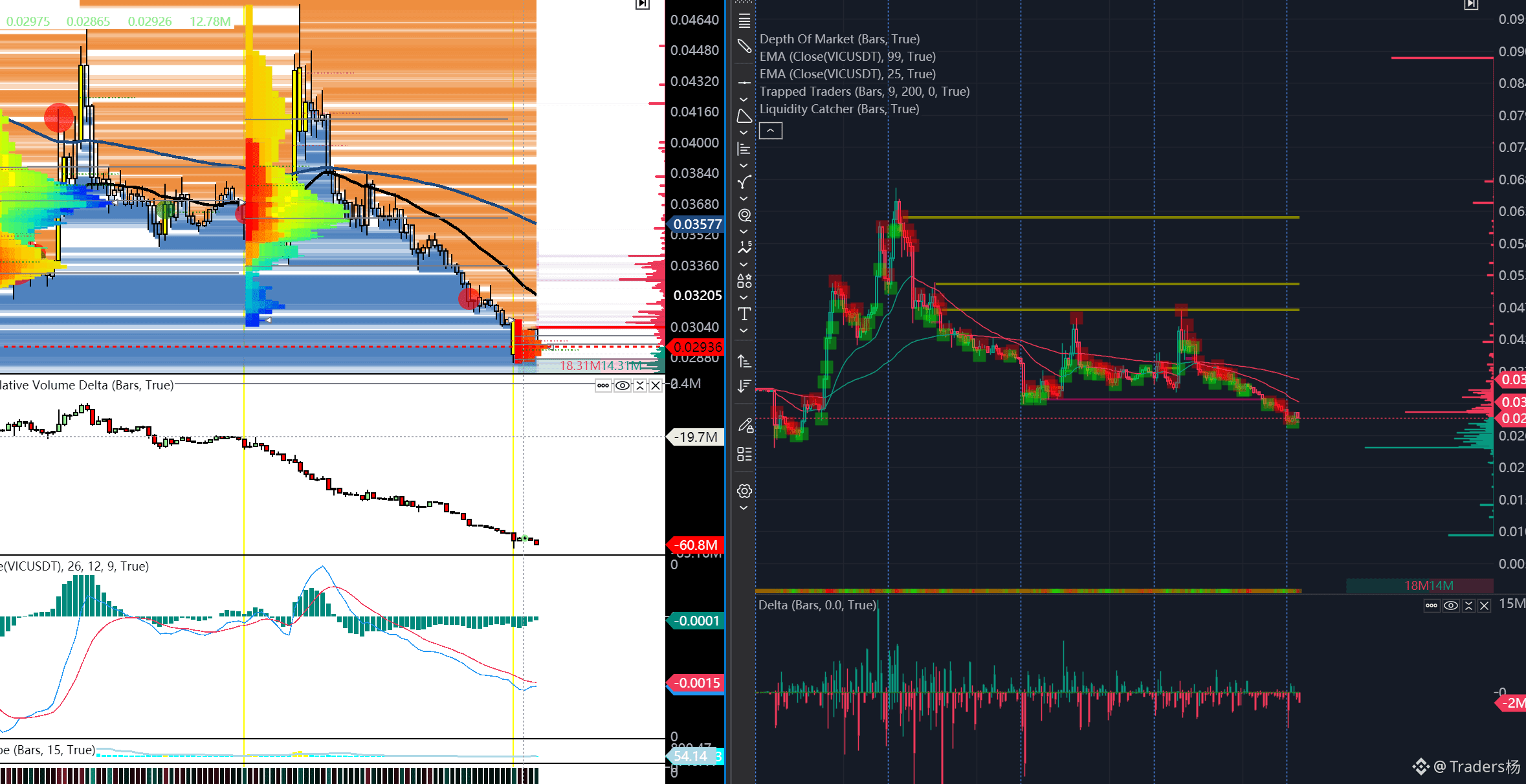This screenshot has width=1526, height=784.
Task: Open the toolbar settings gear
Action: coord(744,491)
